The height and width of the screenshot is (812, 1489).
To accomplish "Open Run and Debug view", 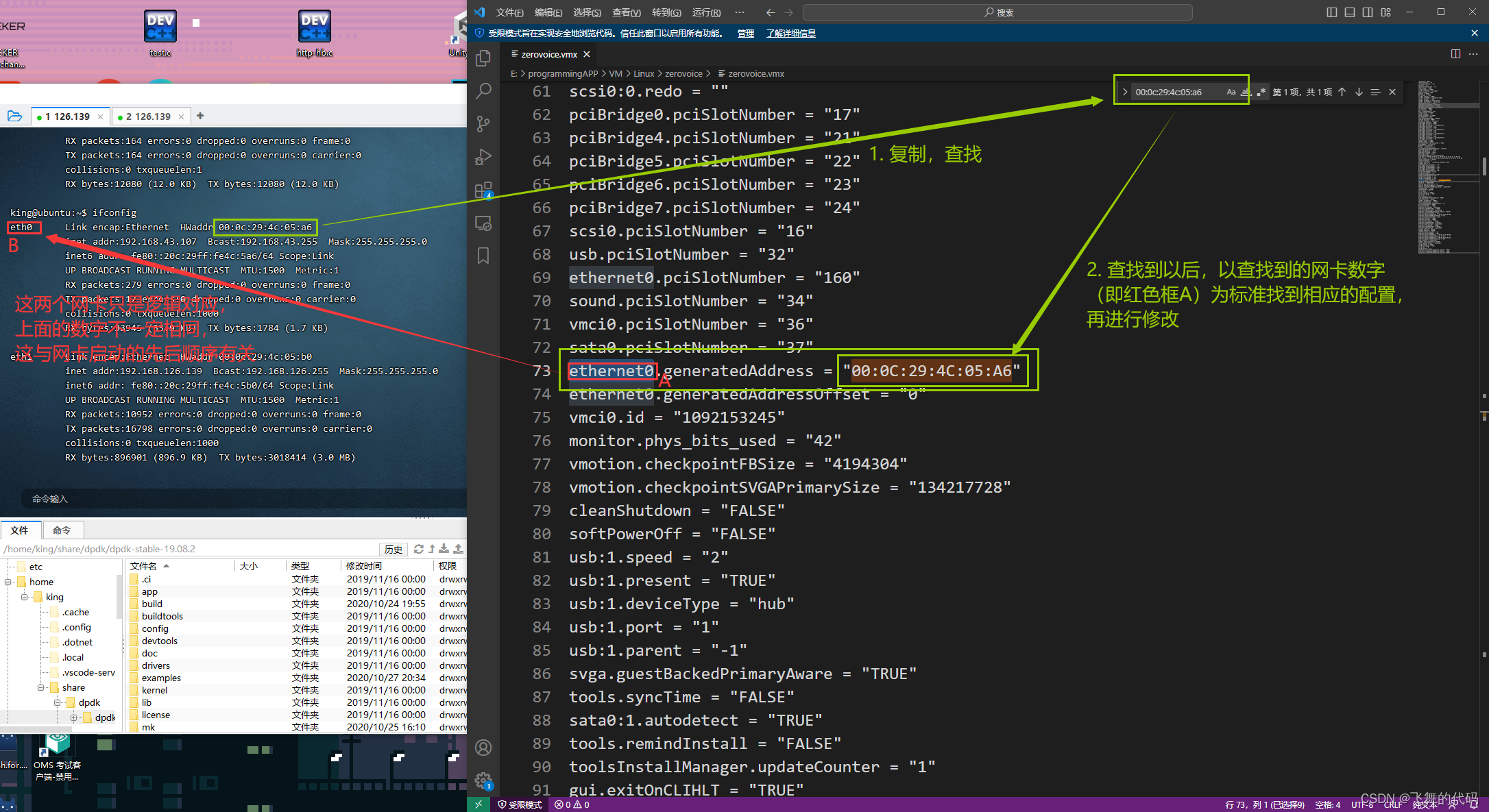I will [483, 157].
